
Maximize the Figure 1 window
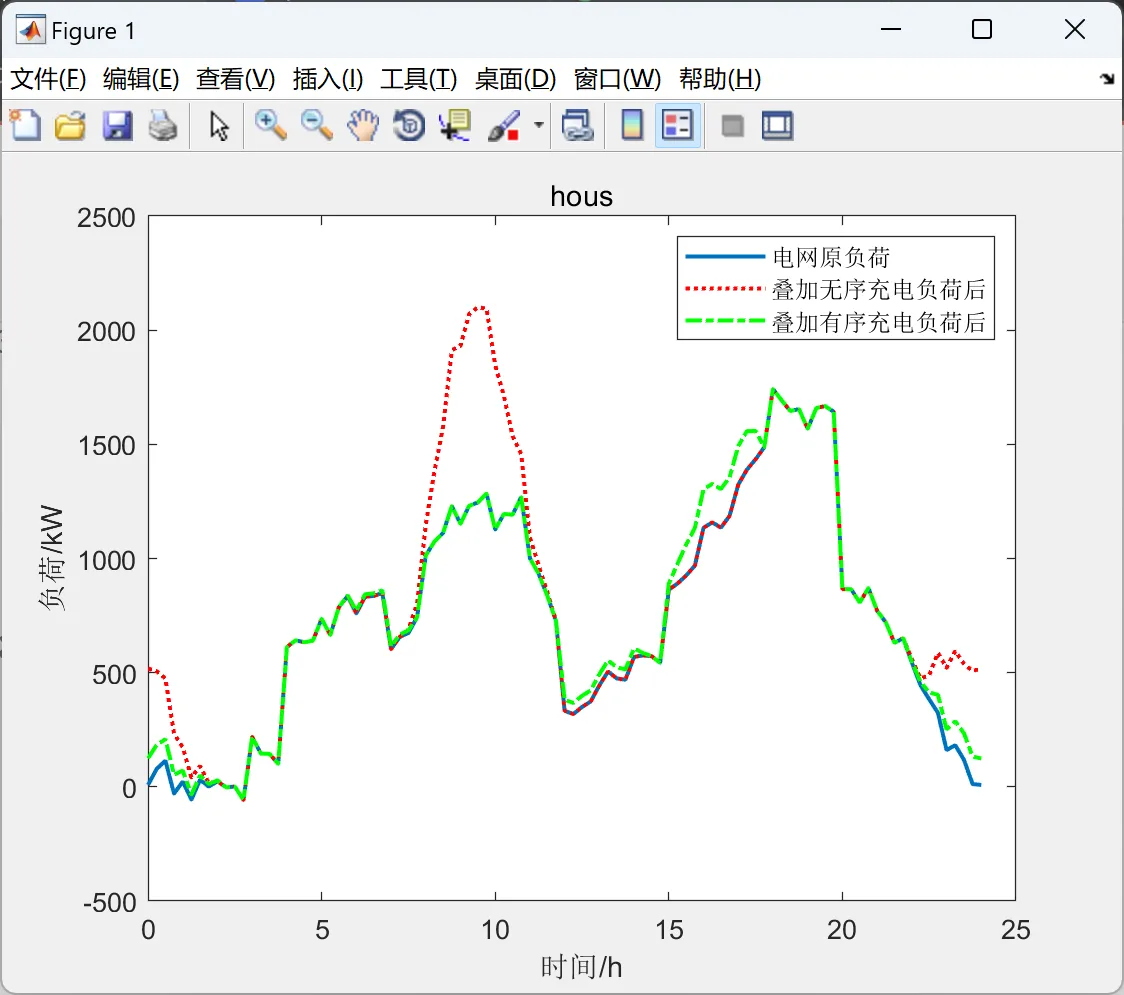982,29
